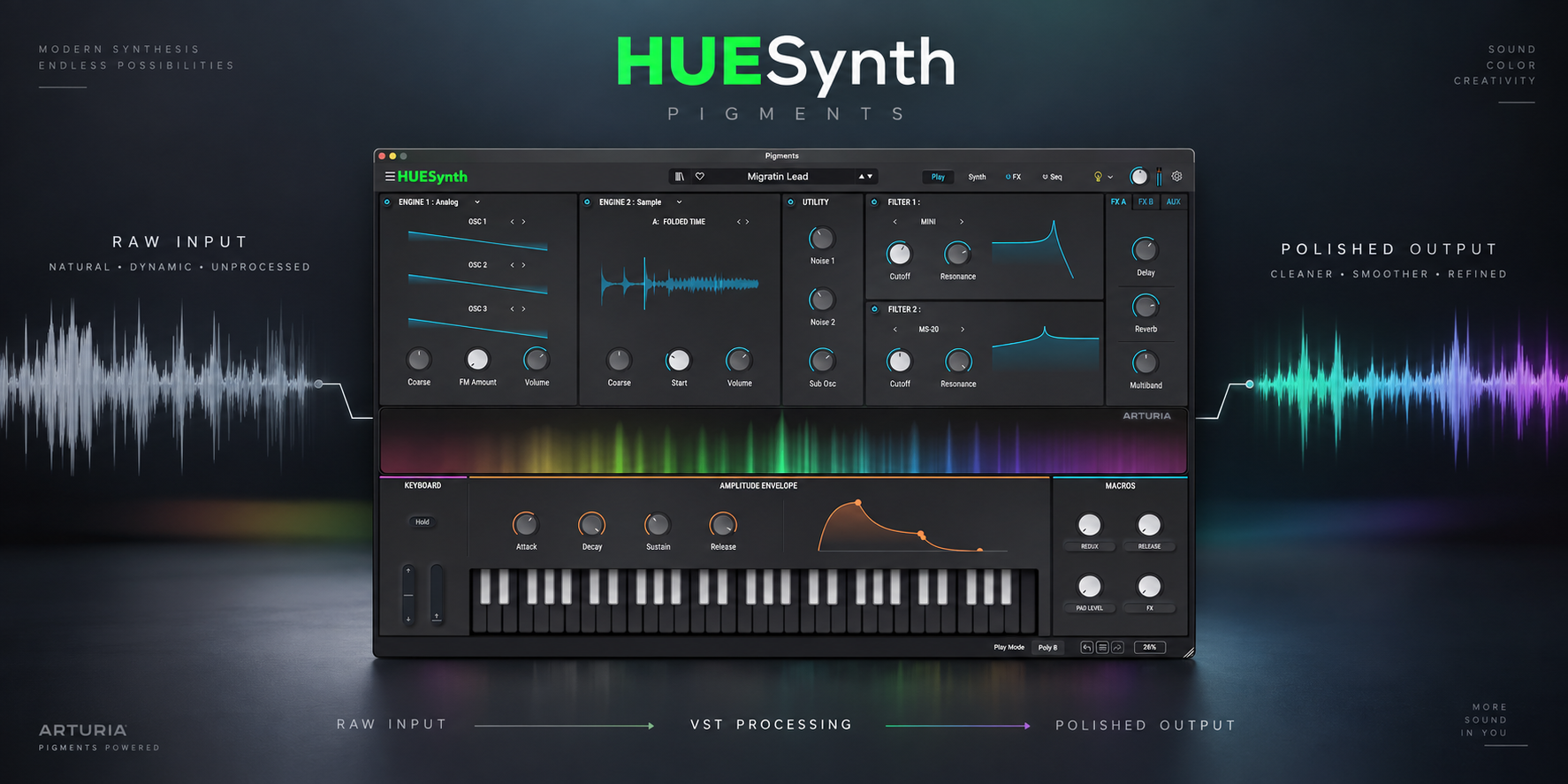
Task: Expand the Engine 1 Analog type dropdown
Action: coord(477,202)
